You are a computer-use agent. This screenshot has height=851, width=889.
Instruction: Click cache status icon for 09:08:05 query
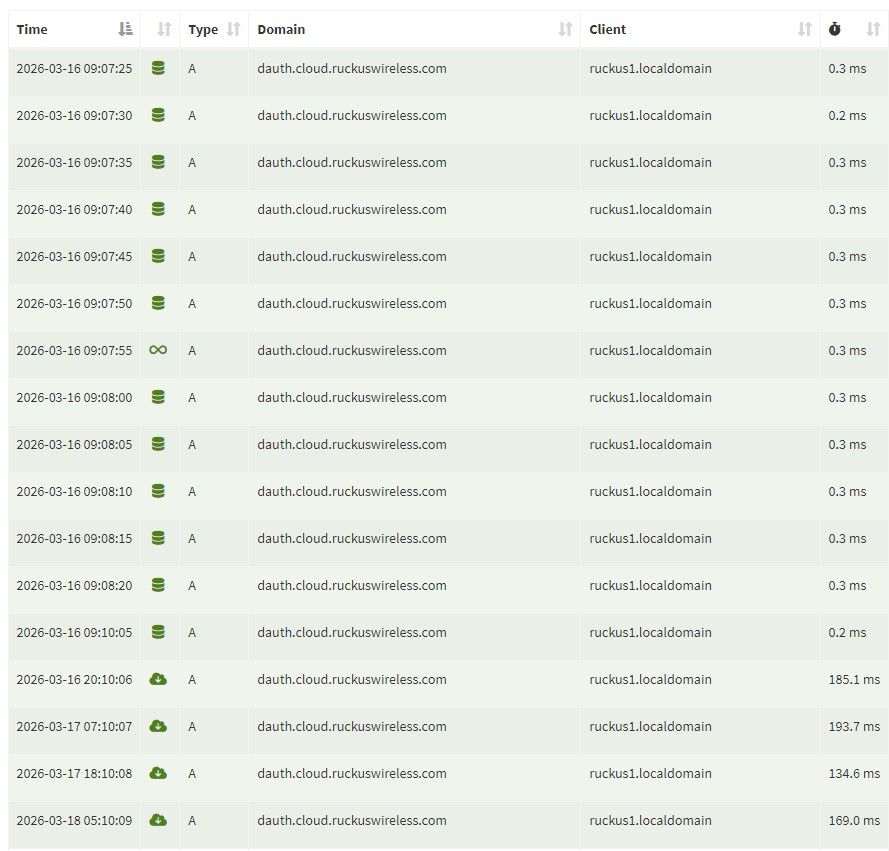coord(158,444)
